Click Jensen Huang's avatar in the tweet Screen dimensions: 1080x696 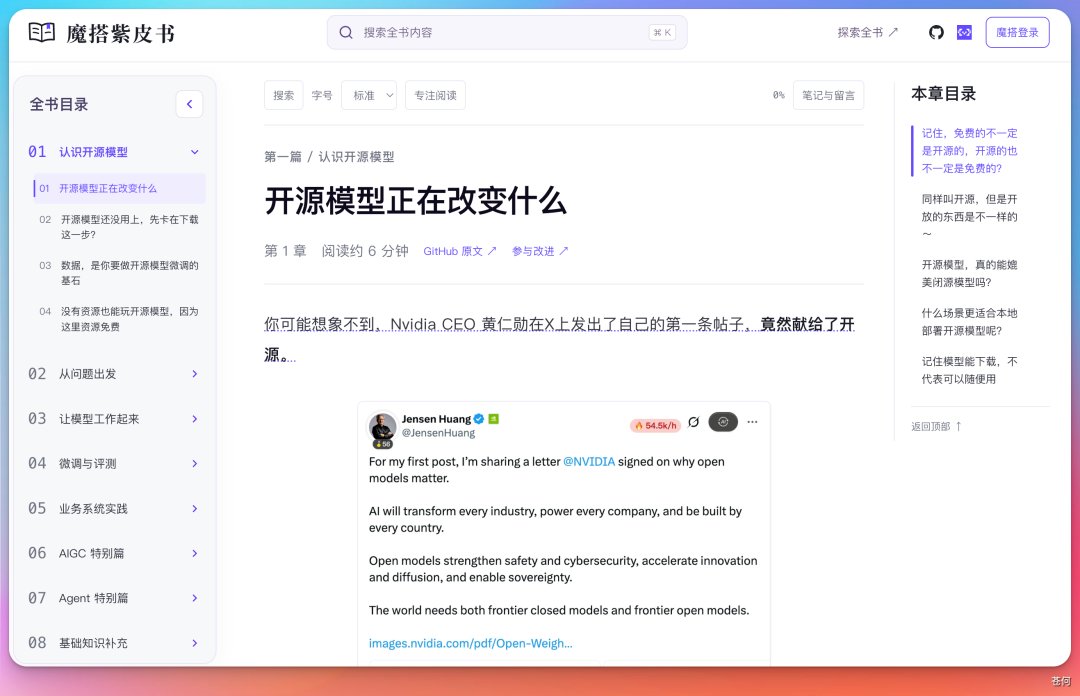(x=382, y=427)
